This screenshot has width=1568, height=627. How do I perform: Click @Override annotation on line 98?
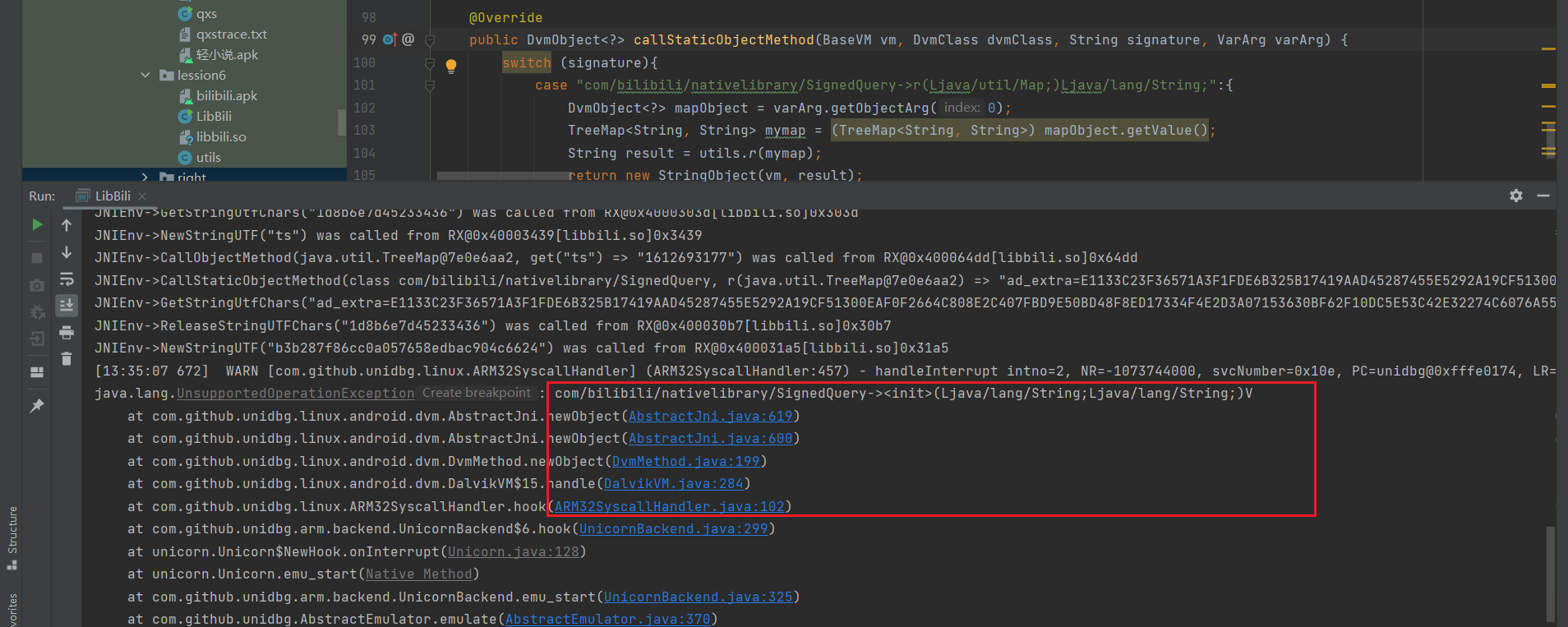[x=505, y=18]
